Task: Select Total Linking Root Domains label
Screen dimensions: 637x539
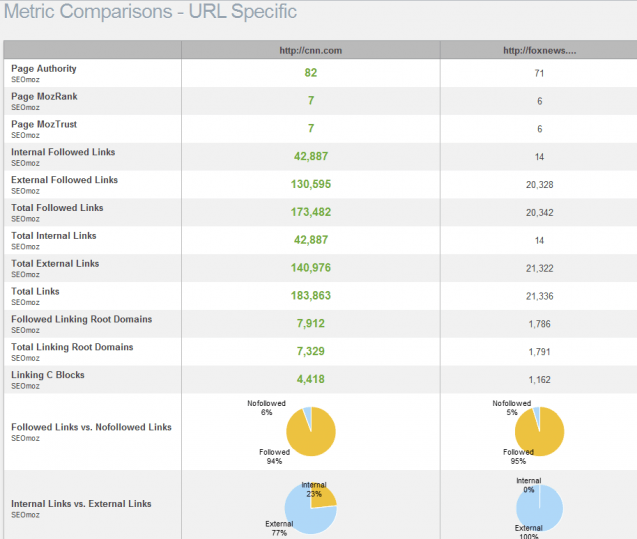Action: (72, 347)
